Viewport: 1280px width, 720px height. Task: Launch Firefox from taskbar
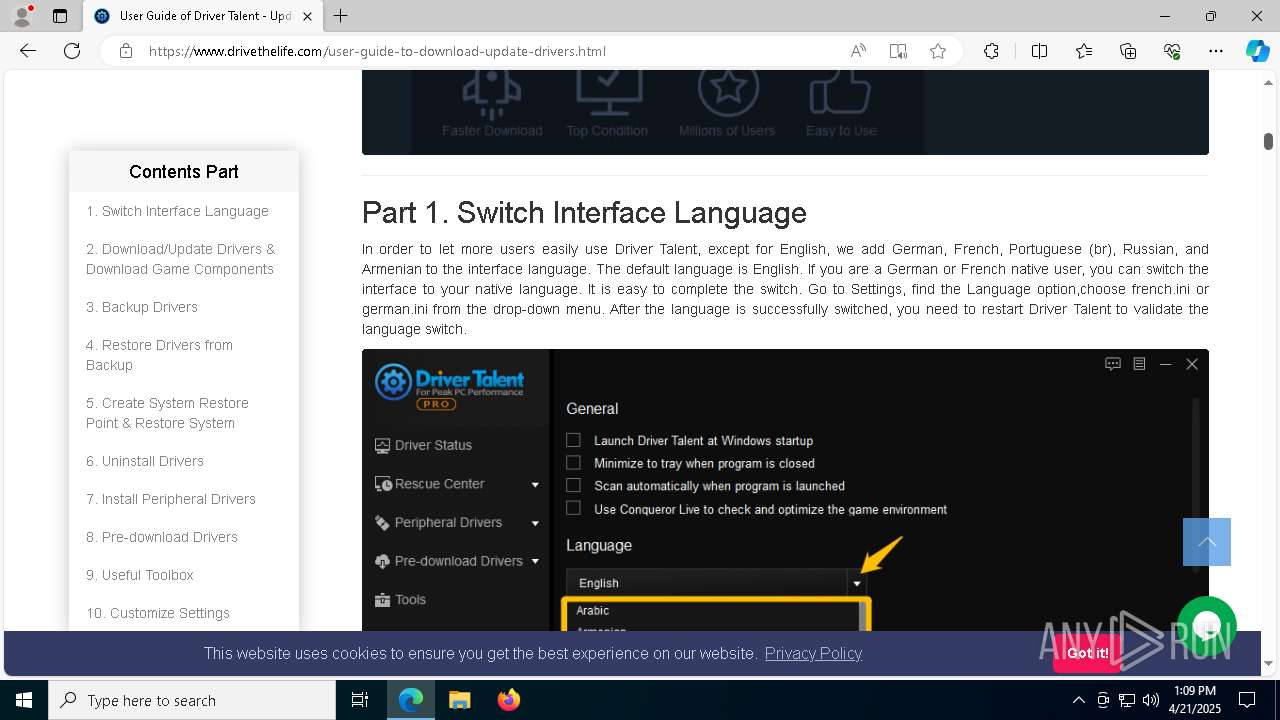pyautogui.click(x=508, y=700)
